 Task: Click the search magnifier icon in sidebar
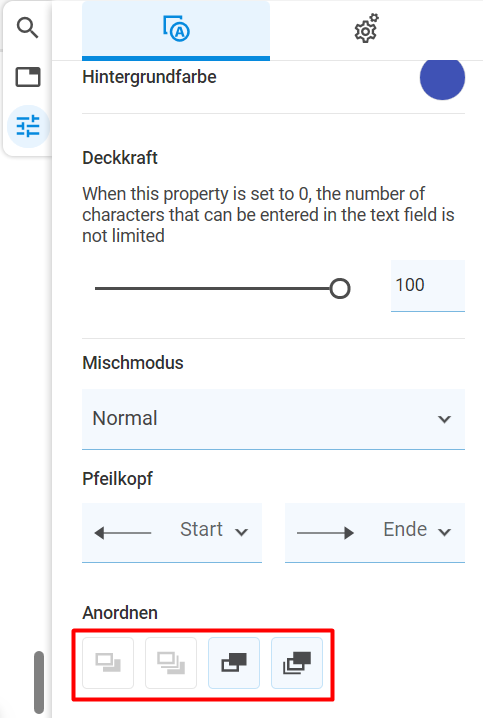(x=27, y=28)
